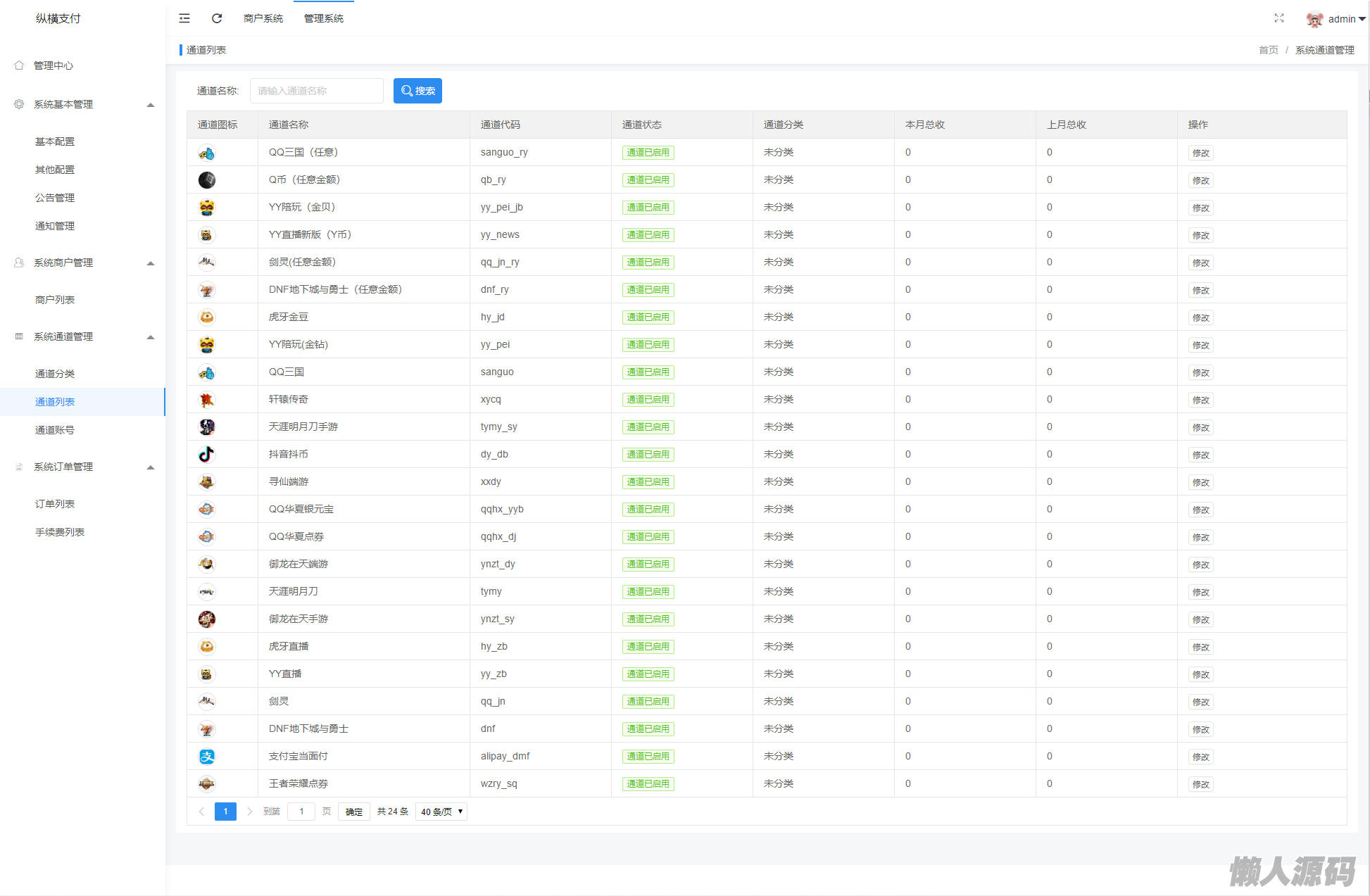This screenshot has width=1370, height=896.
Task: Click the sidebar collapse hamburger icon
Action: point(184,18)
